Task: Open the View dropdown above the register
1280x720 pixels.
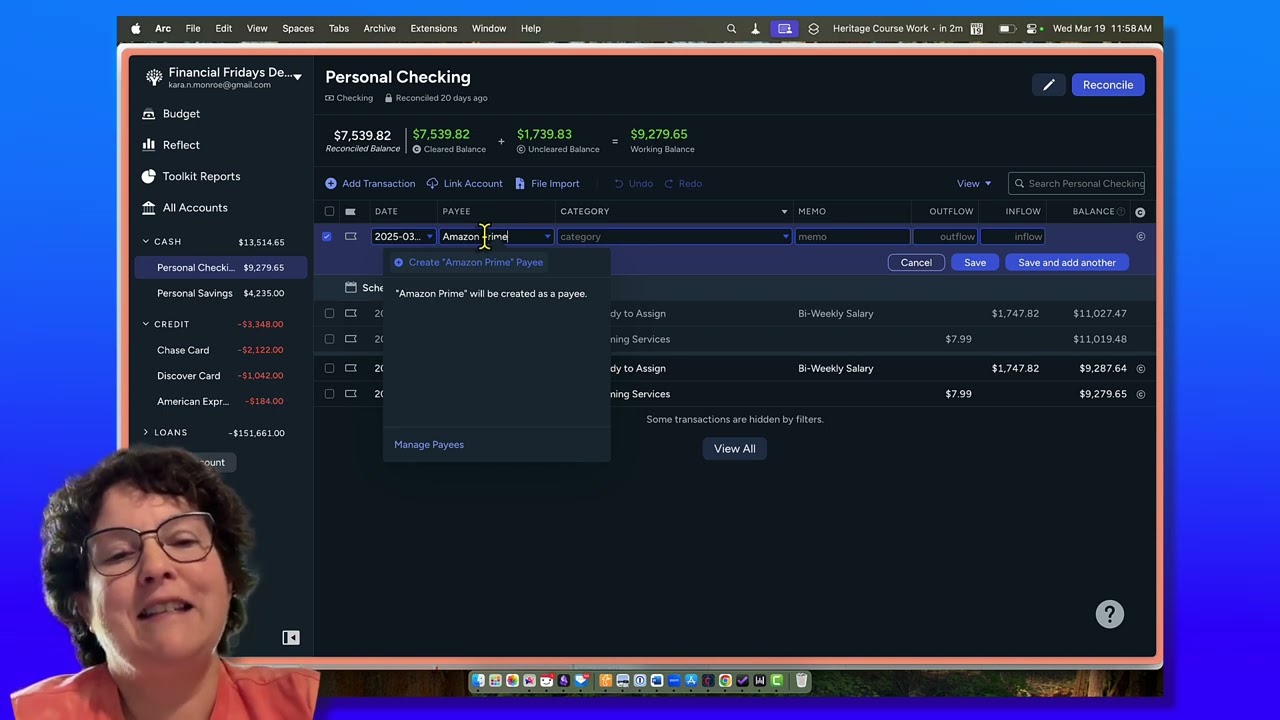Action: [x=974, y=184]
